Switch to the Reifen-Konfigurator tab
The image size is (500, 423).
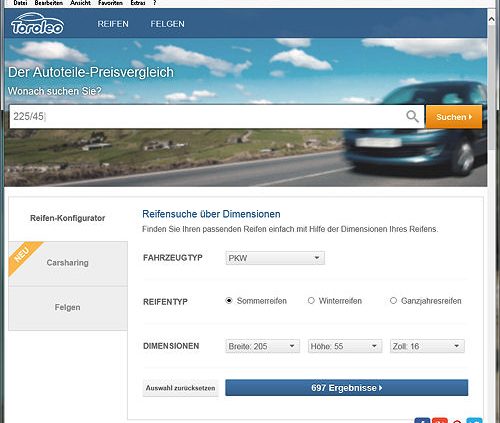pyautogui.click(x=68, y=218)
